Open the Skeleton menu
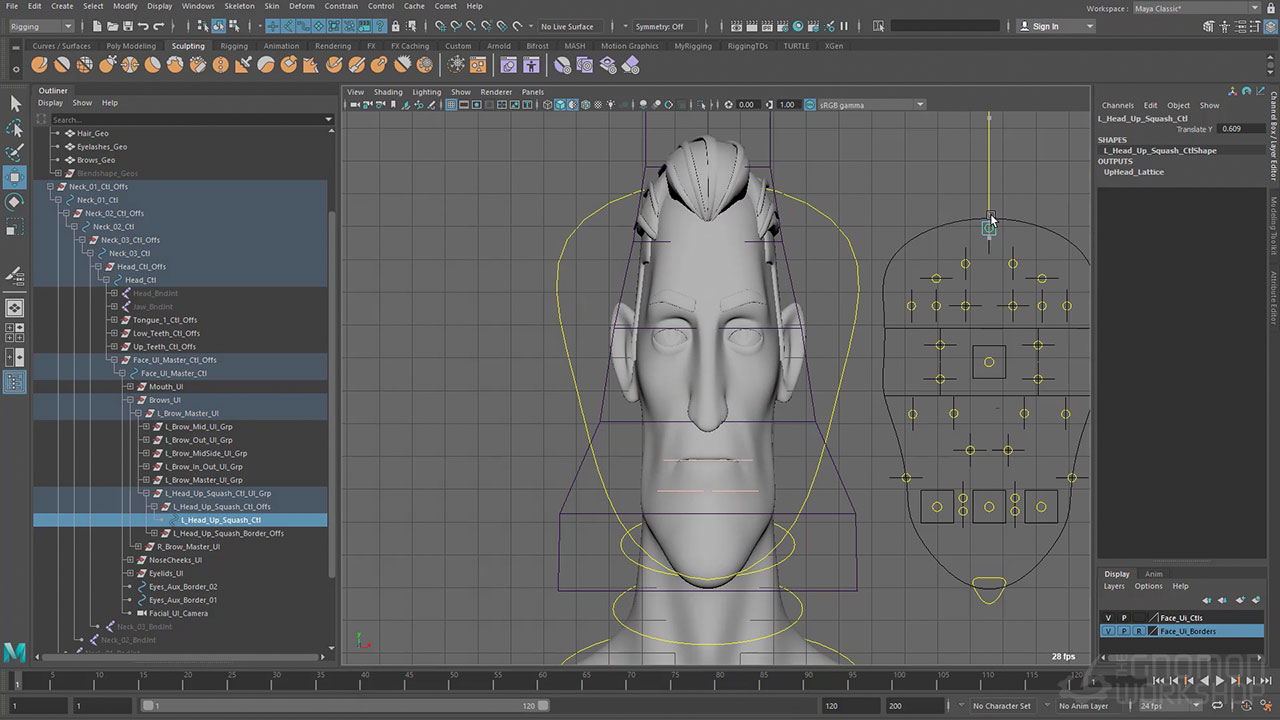1280x720 pixels. pyautogui.click(x=239, y=6)
